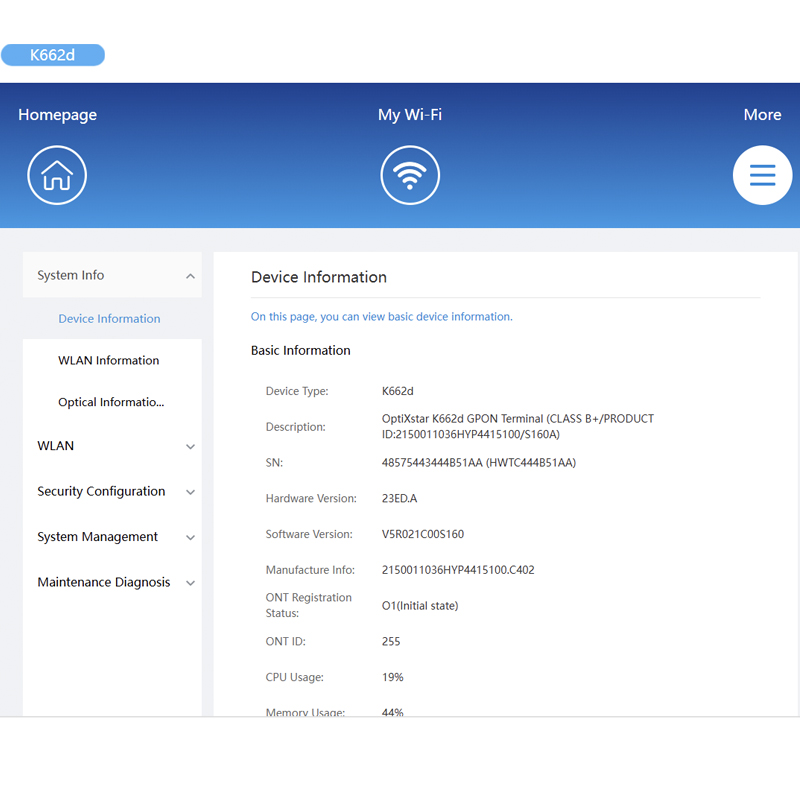Expand the Security Configuration chevron
This screenshot has height=800, width=800.
(190, 492)
